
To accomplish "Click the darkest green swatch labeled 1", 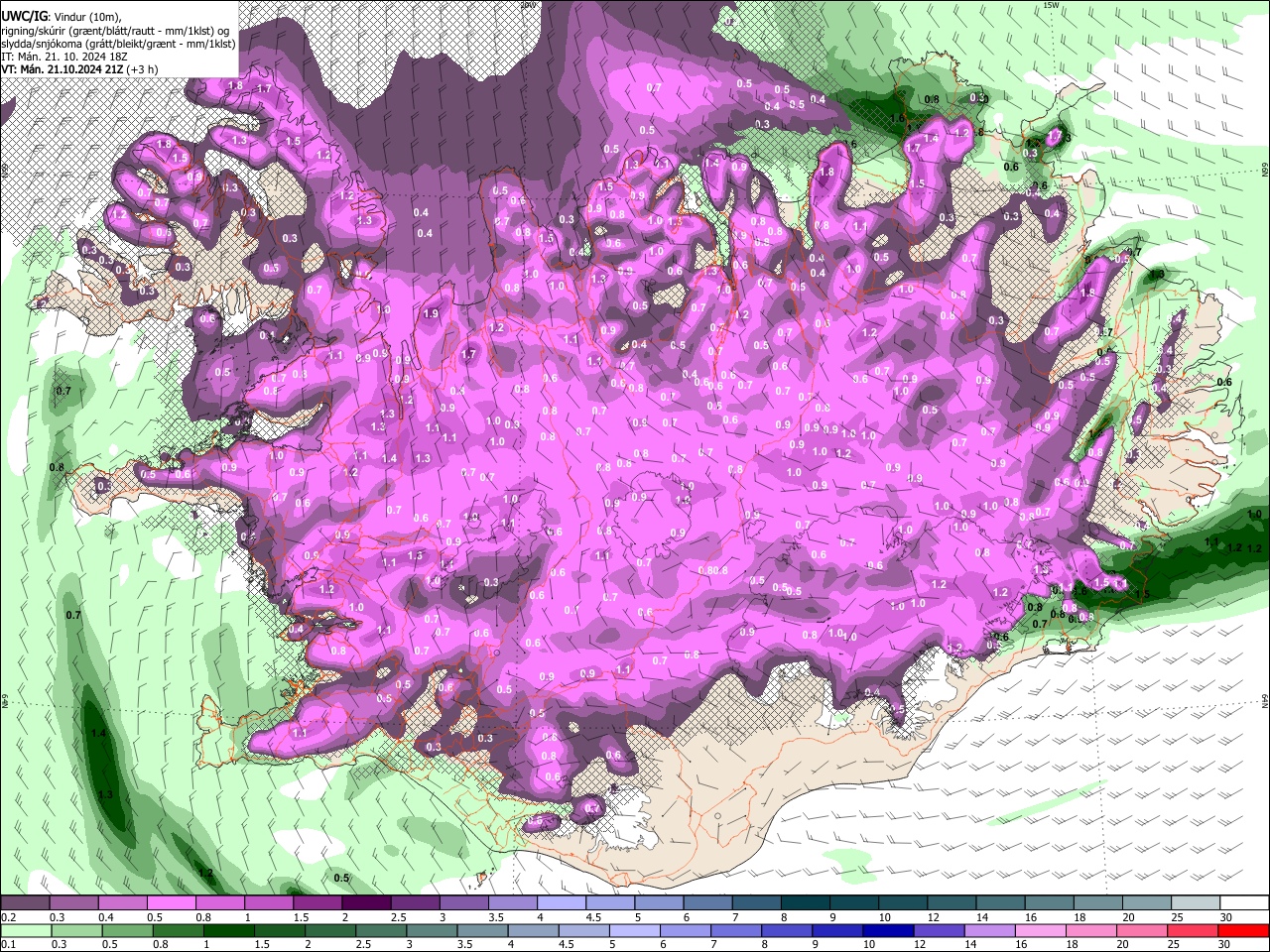I will [x=228, y=930].
